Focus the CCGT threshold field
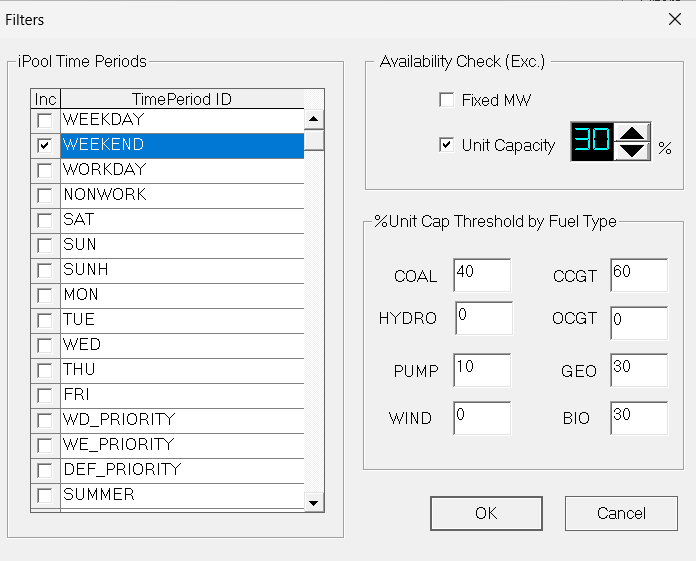Image resolution: width=696 pixels, height=561 pixels. click(x=638, y=275)
